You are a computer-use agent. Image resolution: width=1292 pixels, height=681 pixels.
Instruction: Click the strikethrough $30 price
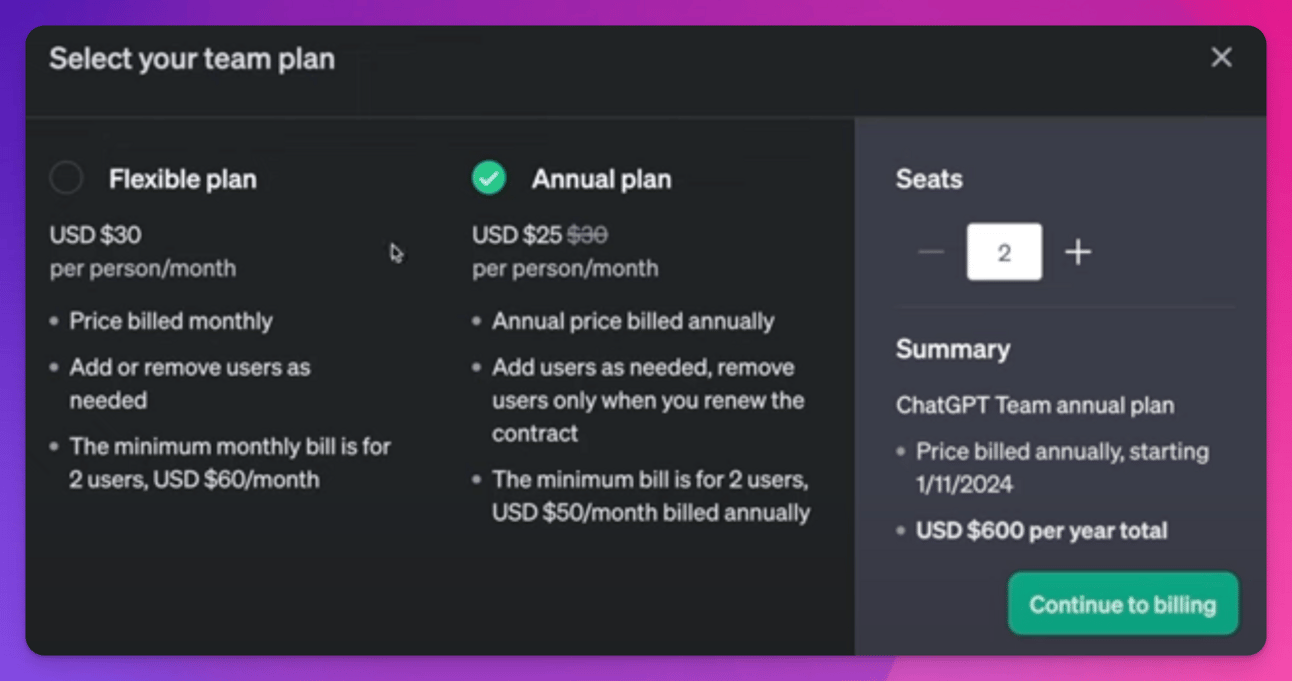588,236
